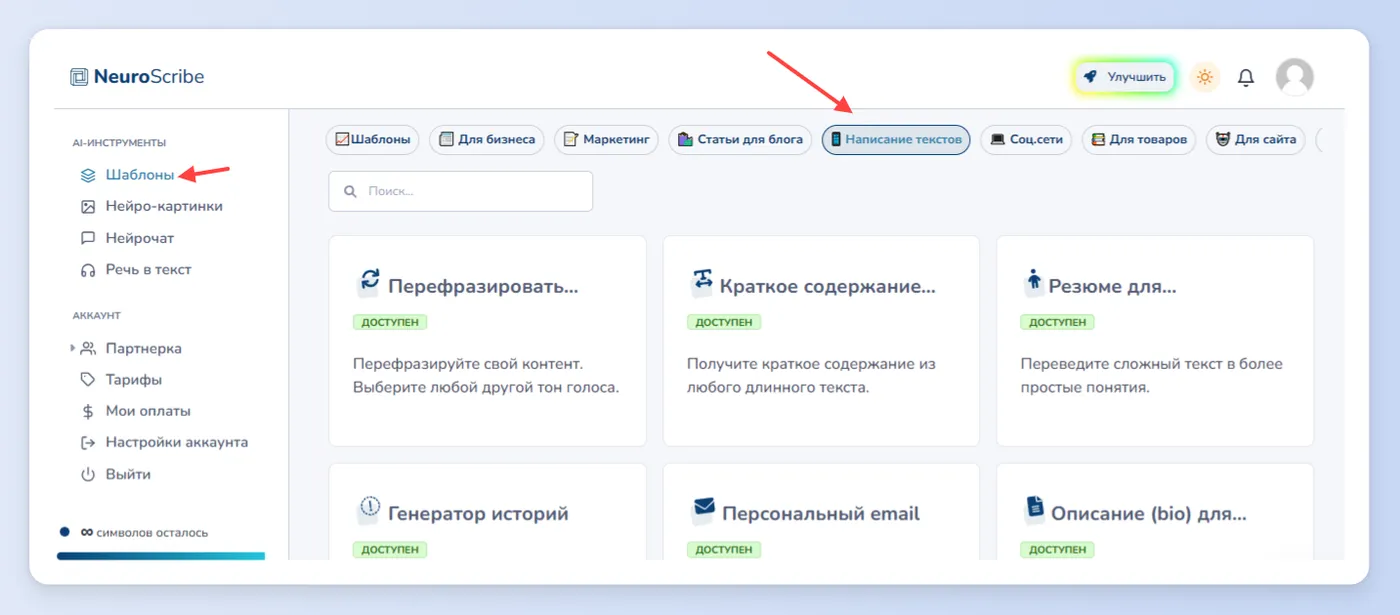Image resolution: width=1400 pixels, height=615 pixels.
Task: Open Тарифы in the sidebar
Action: pos(134,380)
